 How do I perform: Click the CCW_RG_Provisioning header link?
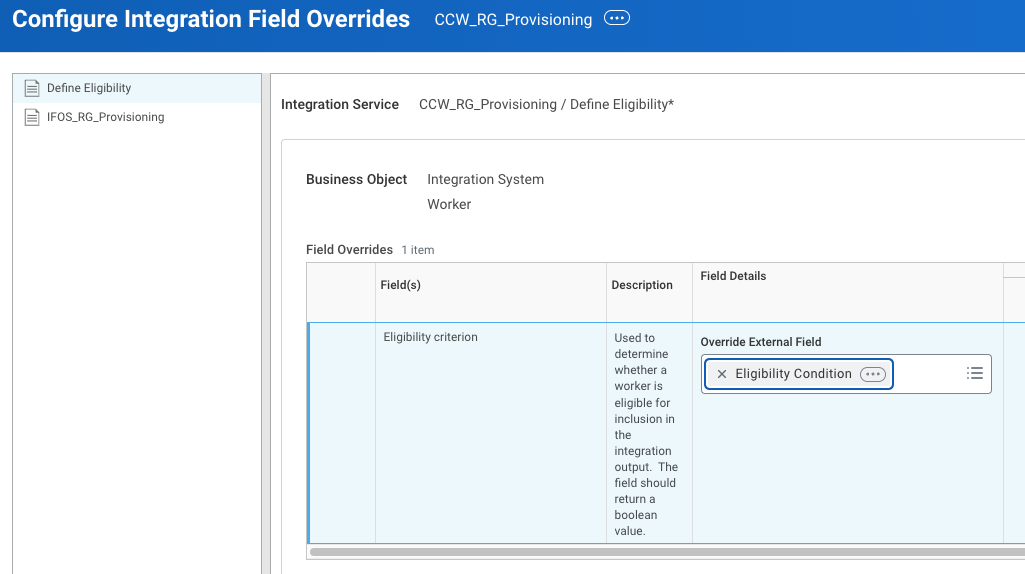click(x=513, y=20)
